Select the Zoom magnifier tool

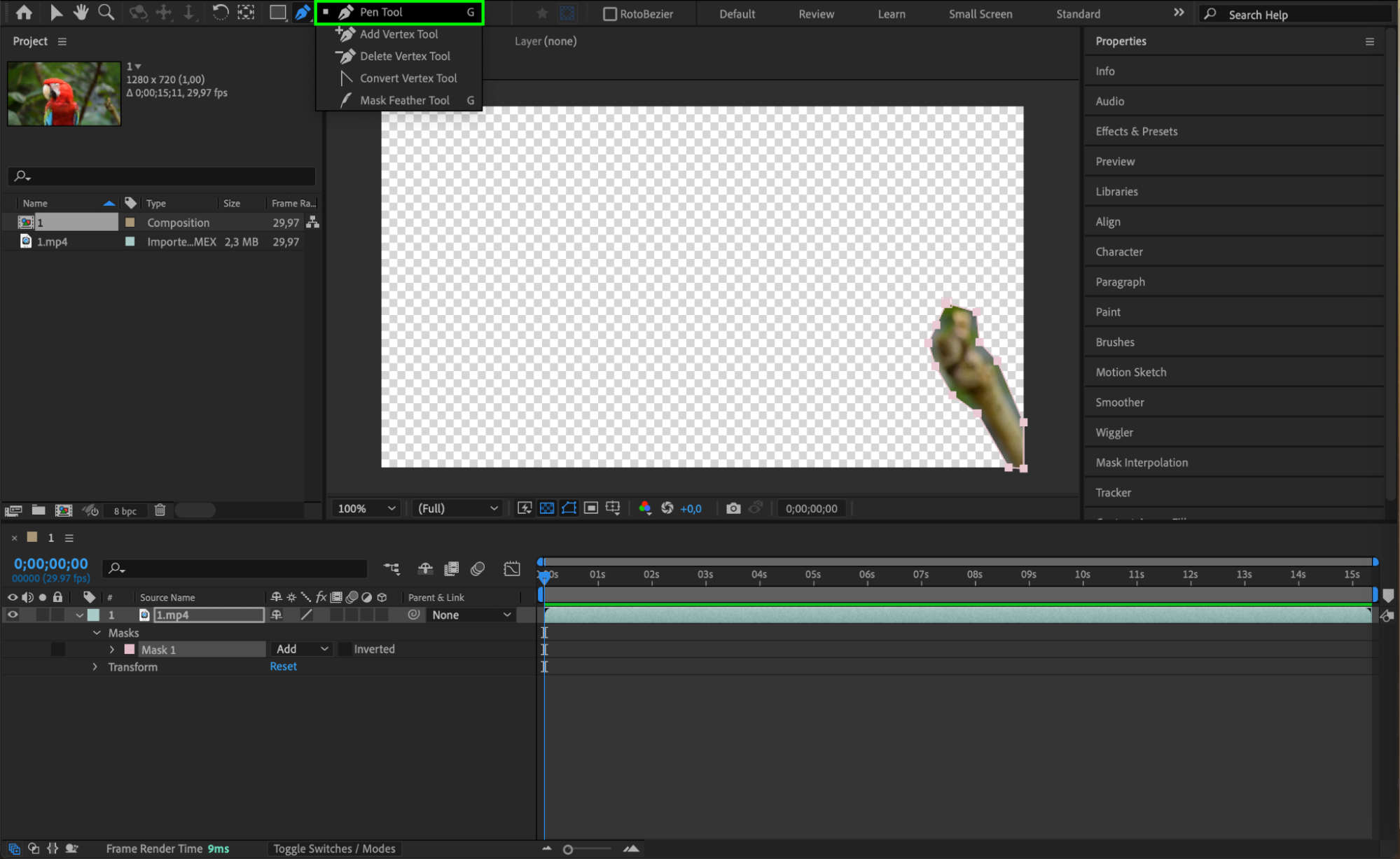106,12
